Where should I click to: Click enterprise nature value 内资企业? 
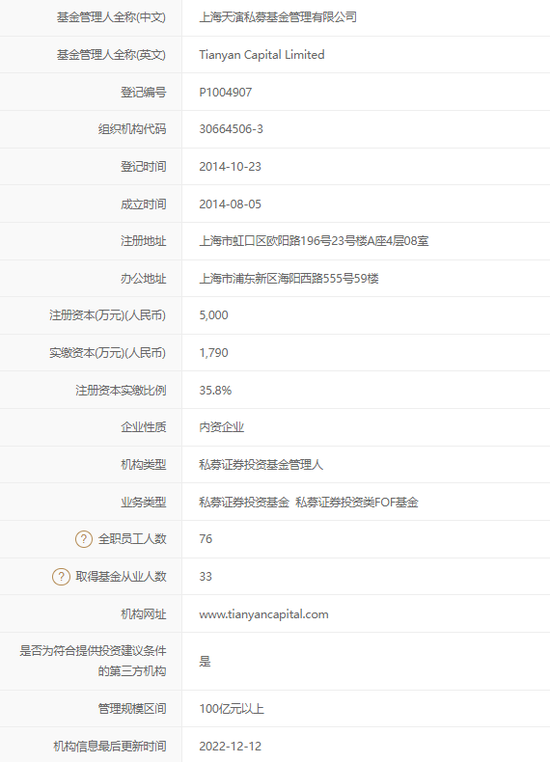[222, 427]
